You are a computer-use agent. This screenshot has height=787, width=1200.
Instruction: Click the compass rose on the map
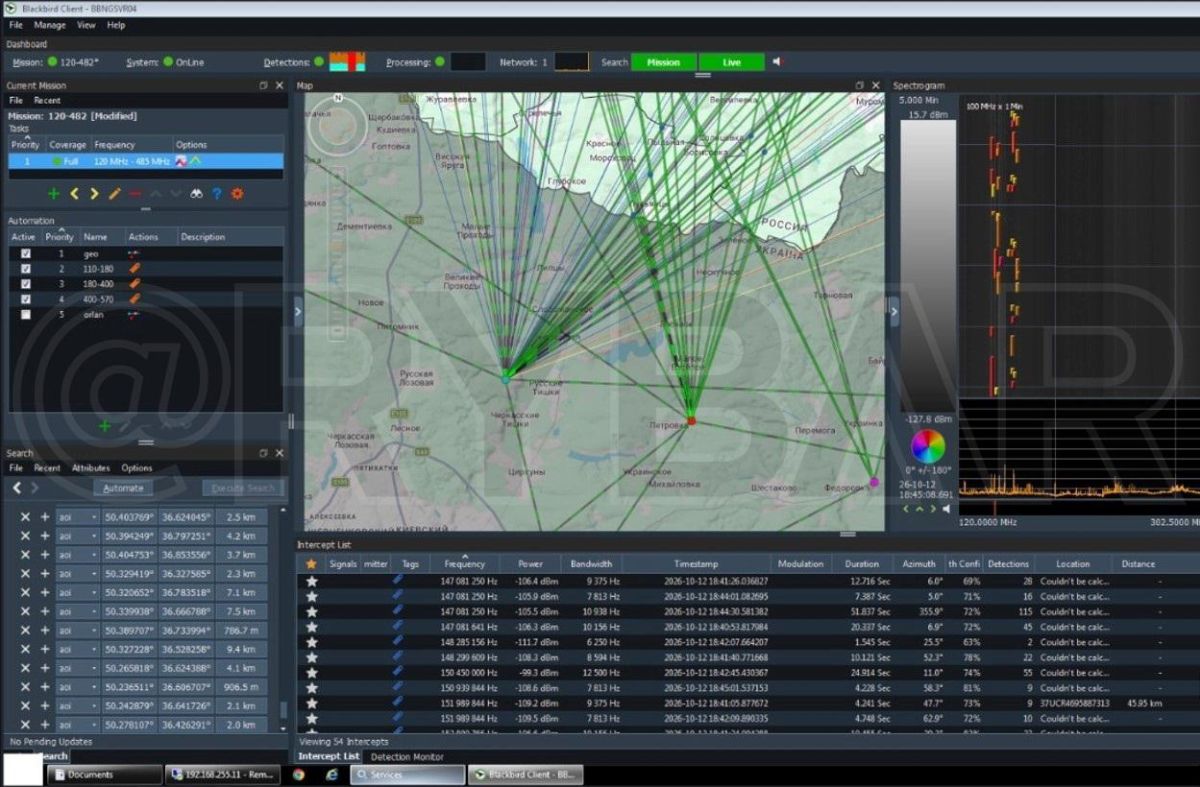pos(338,124)
